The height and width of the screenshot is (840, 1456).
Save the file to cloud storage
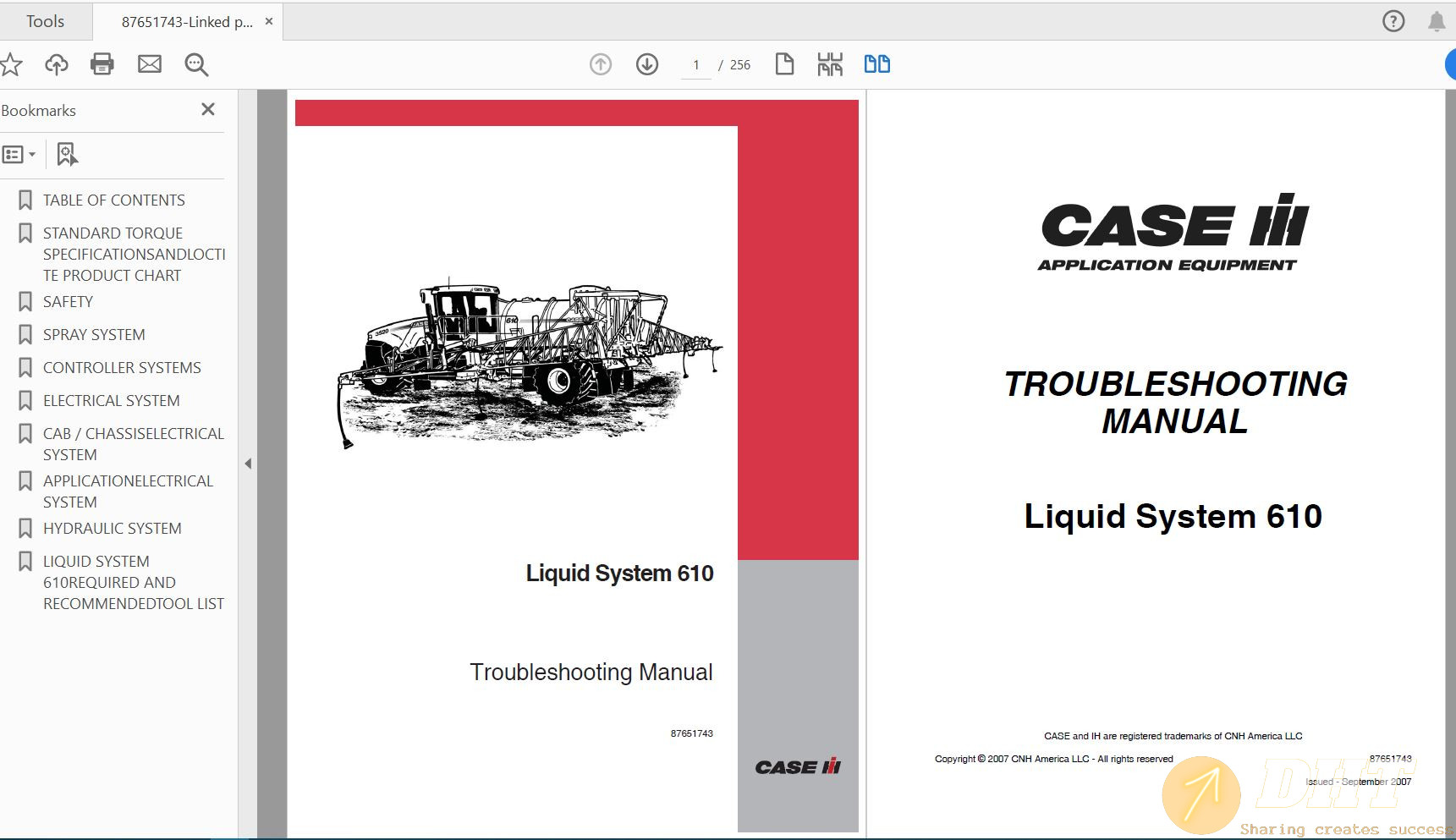tap(57, 63)
